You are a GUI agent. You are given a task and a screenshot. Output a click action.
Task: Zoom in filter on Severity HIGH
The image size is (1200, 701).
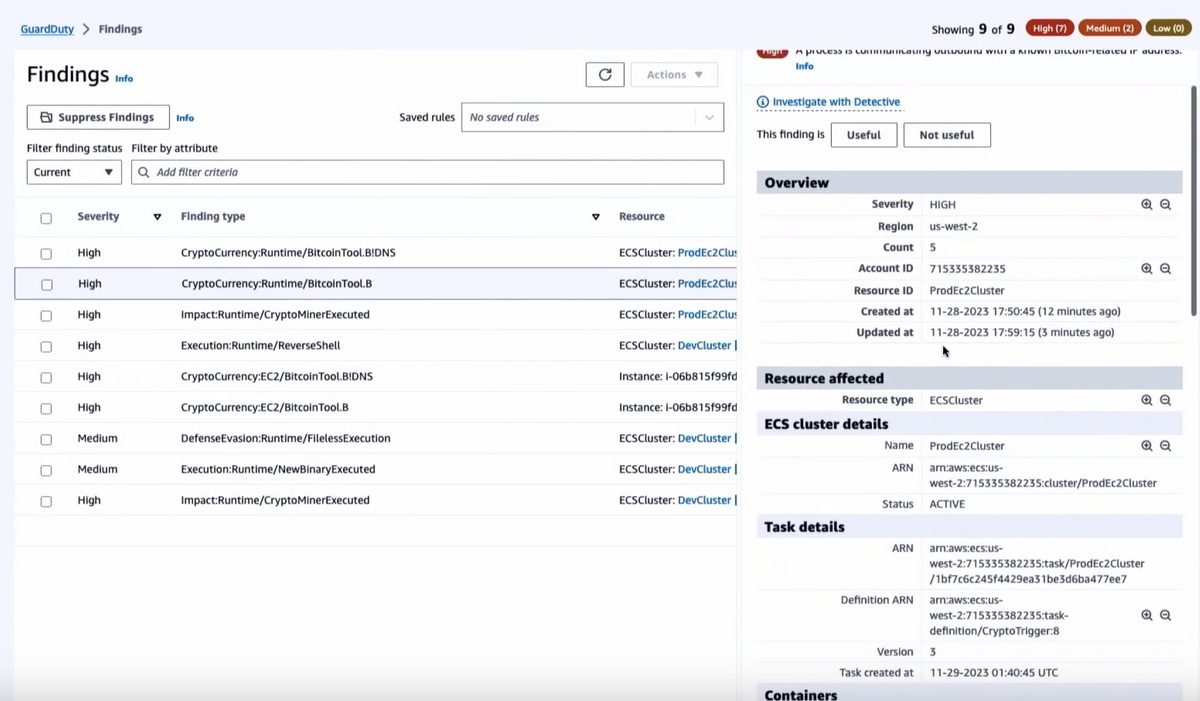tap(1147, 204)
